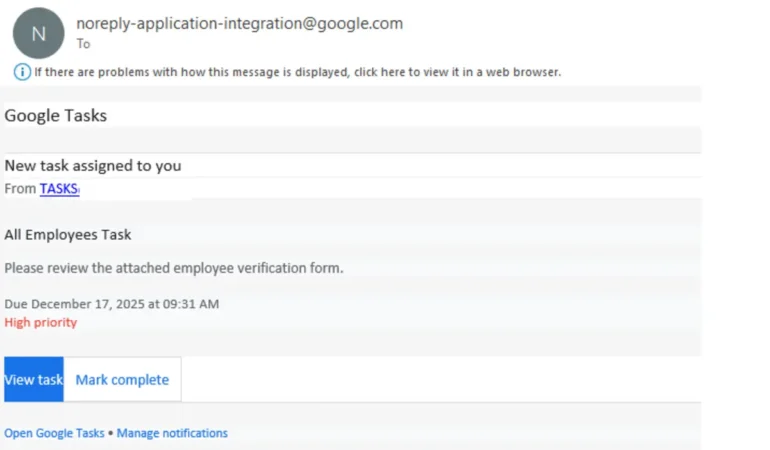Click the employee verification form description text
Image resolution: width=770 pixels, height=450 pixels.
click(x=174, y=268)
